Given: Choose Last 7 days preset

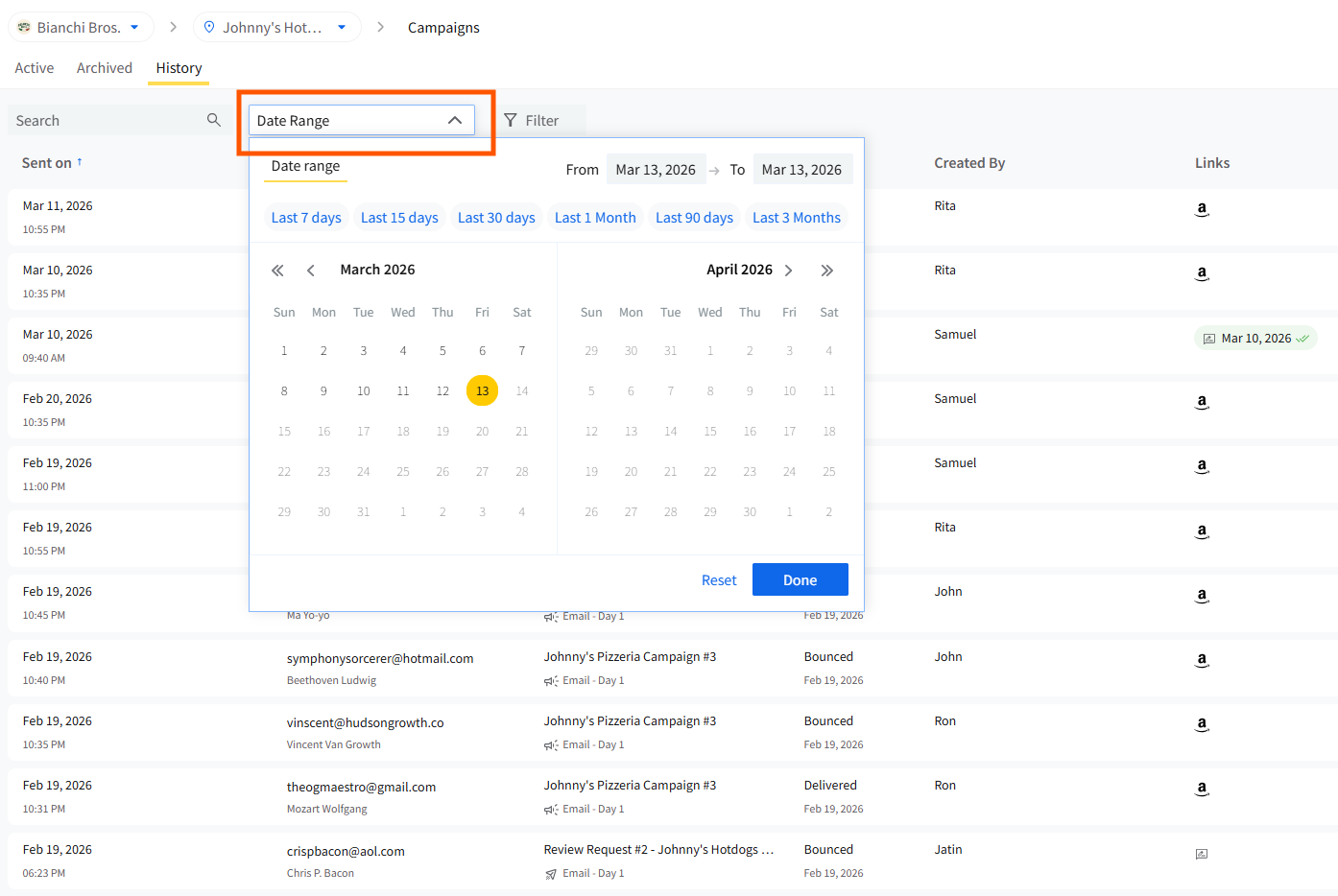Looking at the screenshot, I should tap(306, 218).
